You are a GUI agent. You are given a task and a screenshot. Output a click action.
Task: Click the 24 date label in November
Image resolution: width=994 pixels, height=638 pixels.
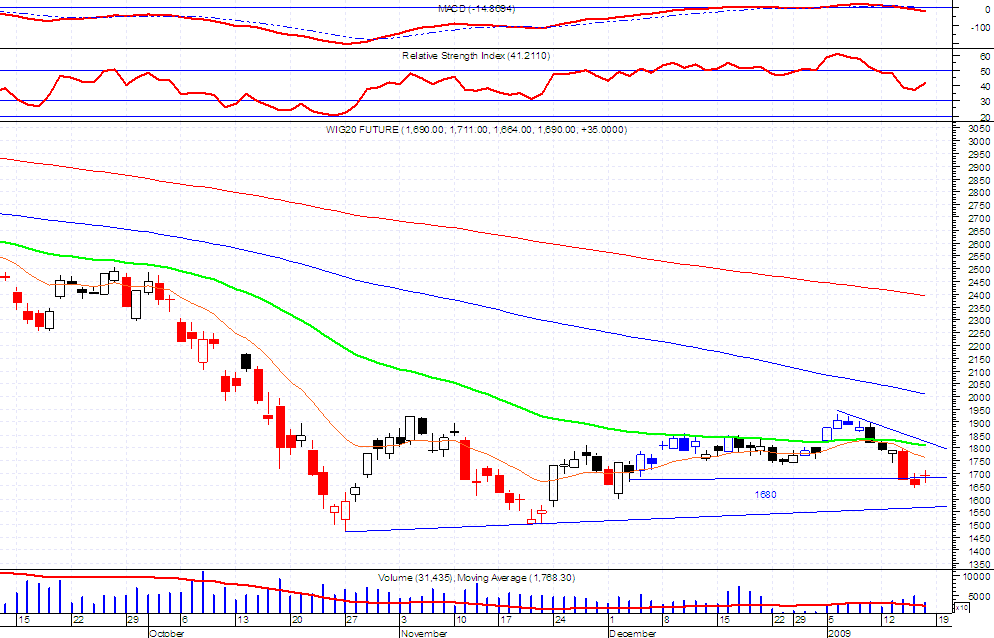(x=560, y=620)
